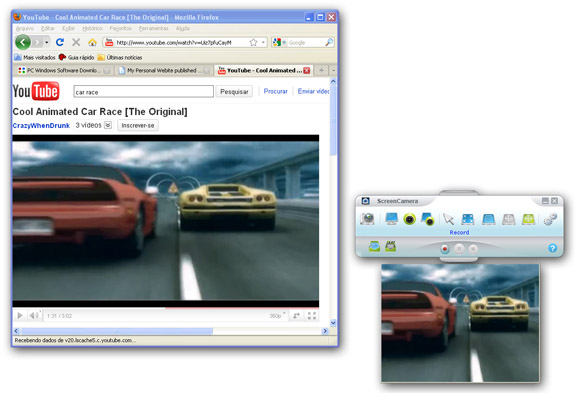
Task: Open the CrazyWhenDrunk channel link
Action: tap(41, 125)
